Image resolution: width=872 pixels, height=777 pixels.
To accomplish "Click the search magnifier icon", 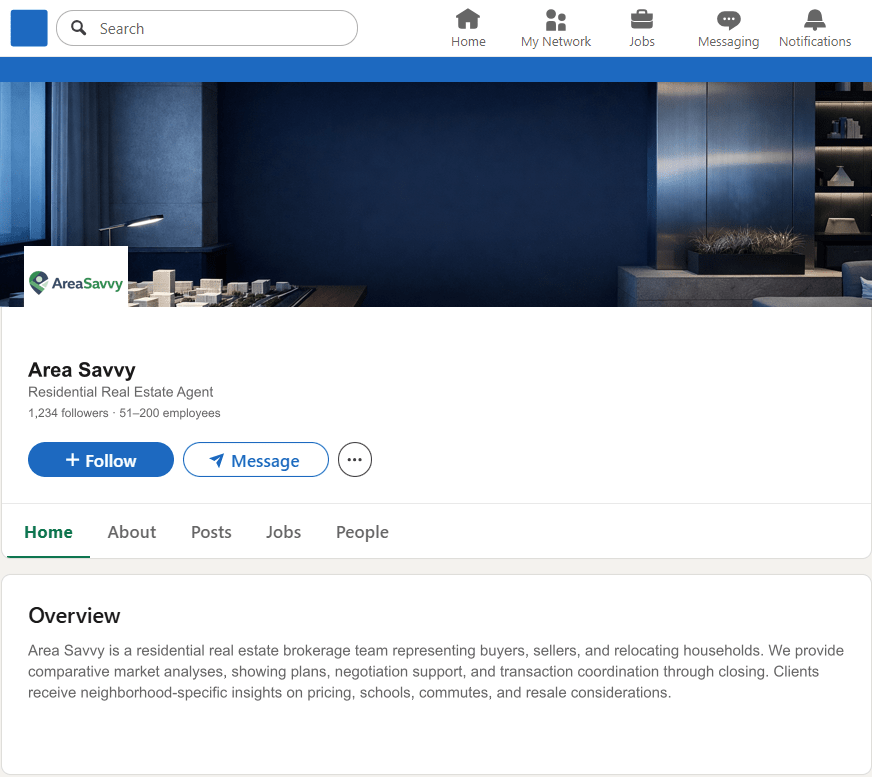I will 79,28.
